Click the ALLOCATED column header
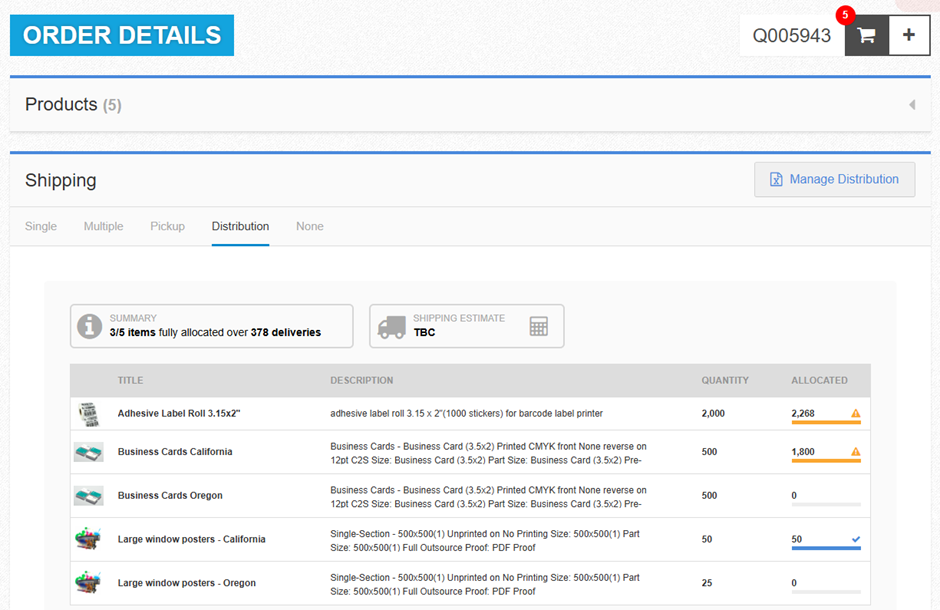940x610 pixels. pyautogui.click(x=819, y=381)
